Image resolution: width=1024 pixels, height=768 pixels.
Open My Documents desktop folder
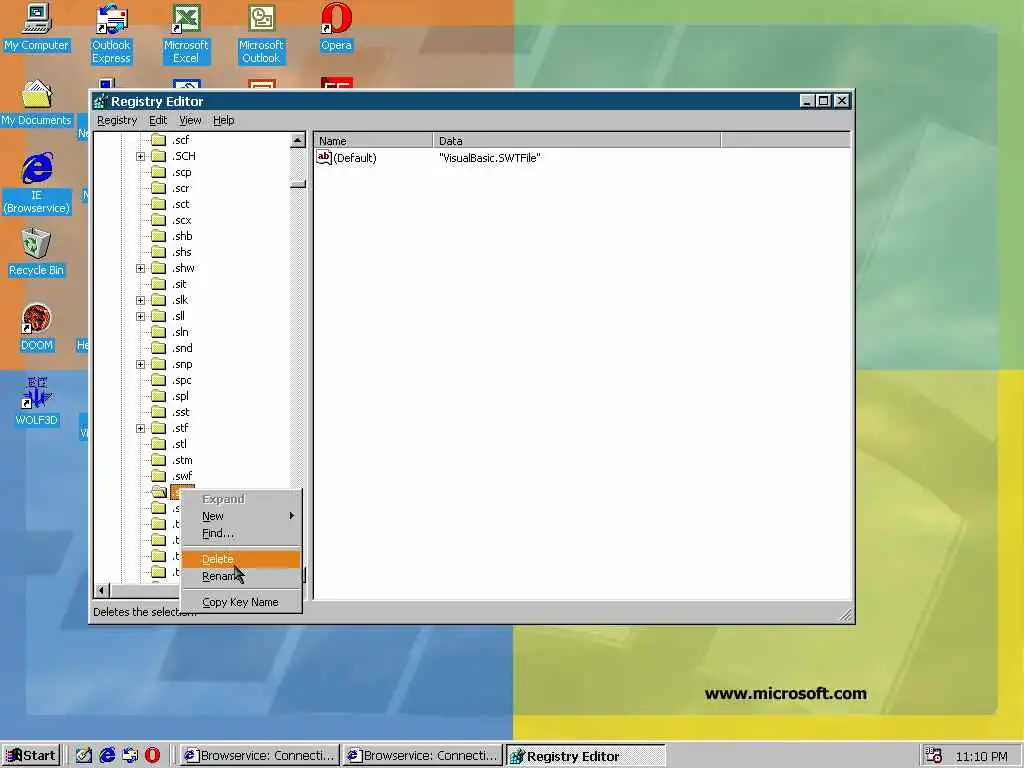pos(36,103)
